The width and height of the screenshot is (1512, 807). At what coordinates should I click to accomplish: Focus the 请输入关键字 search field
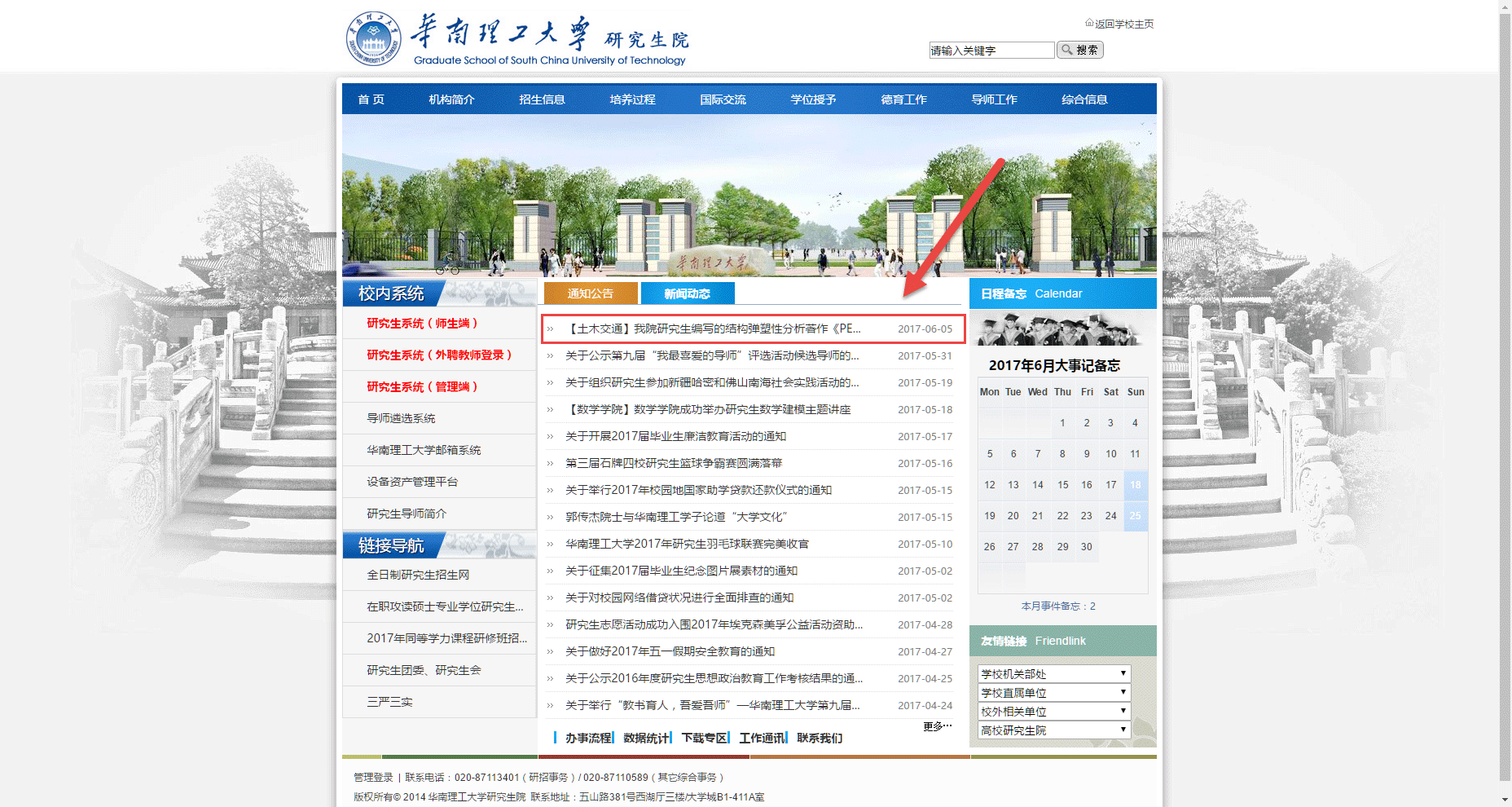[991, 50]
